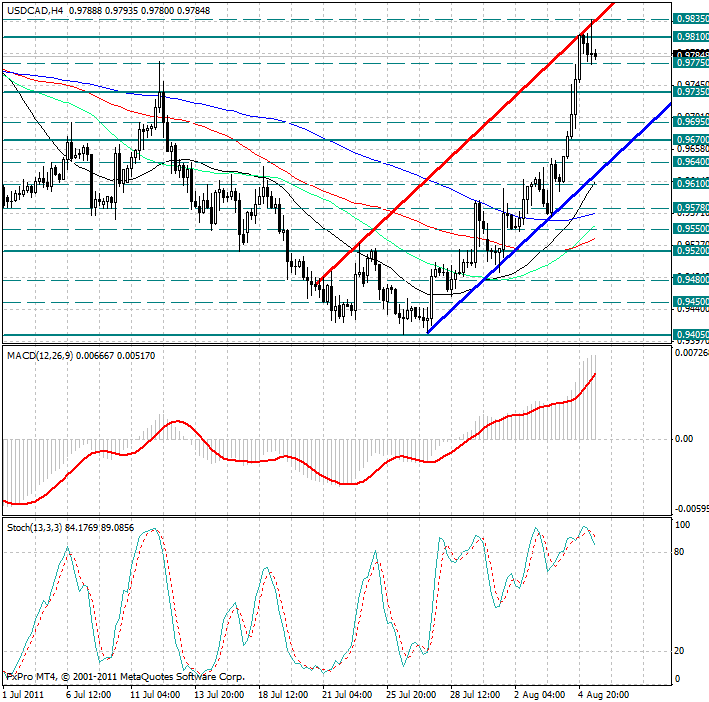
Task: Click the Stochastic 20 axis value
Action: pyautogui.click(x=679, y=651)
